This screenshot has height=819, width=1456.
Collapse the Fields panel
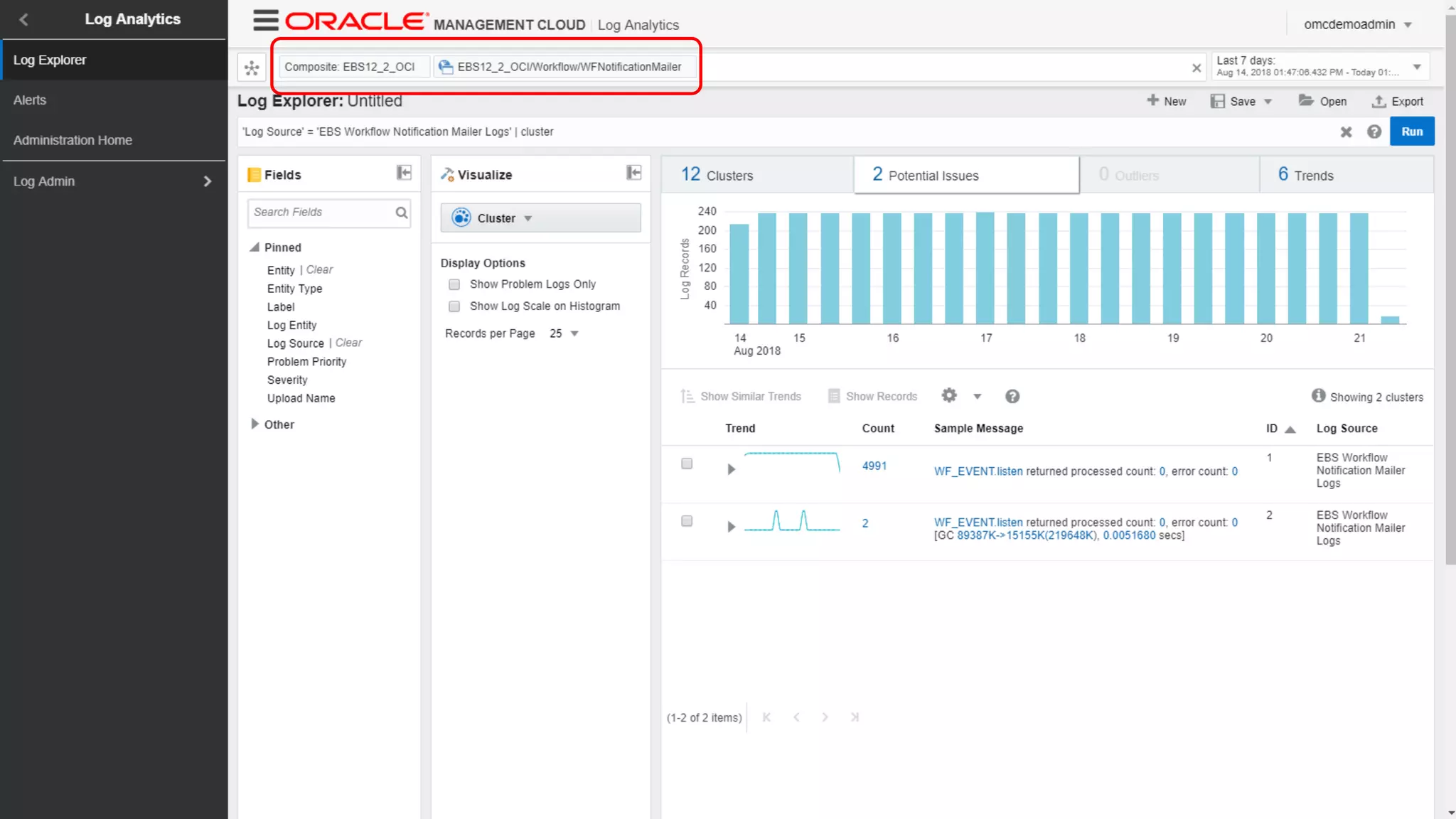pos(404,173)
